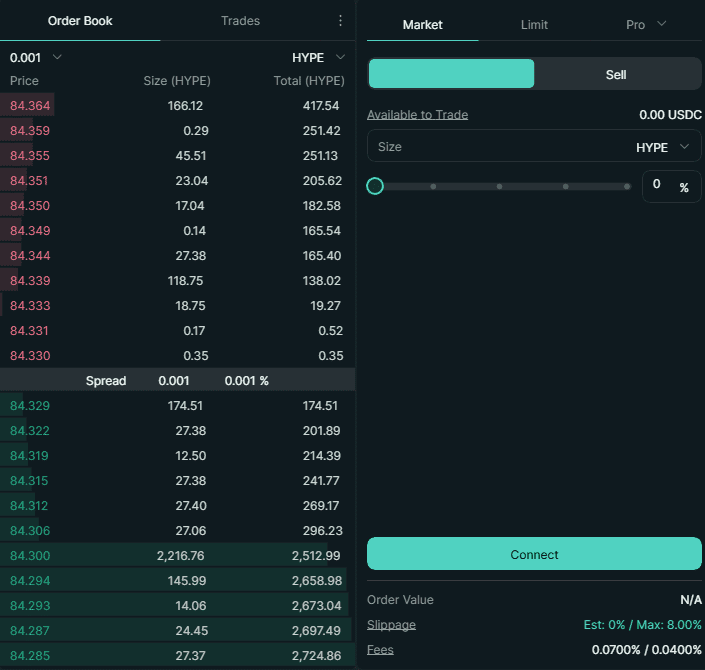Select bid price 84.315
The width and height of the screenshot is (705, 670).
coord(29,481)
